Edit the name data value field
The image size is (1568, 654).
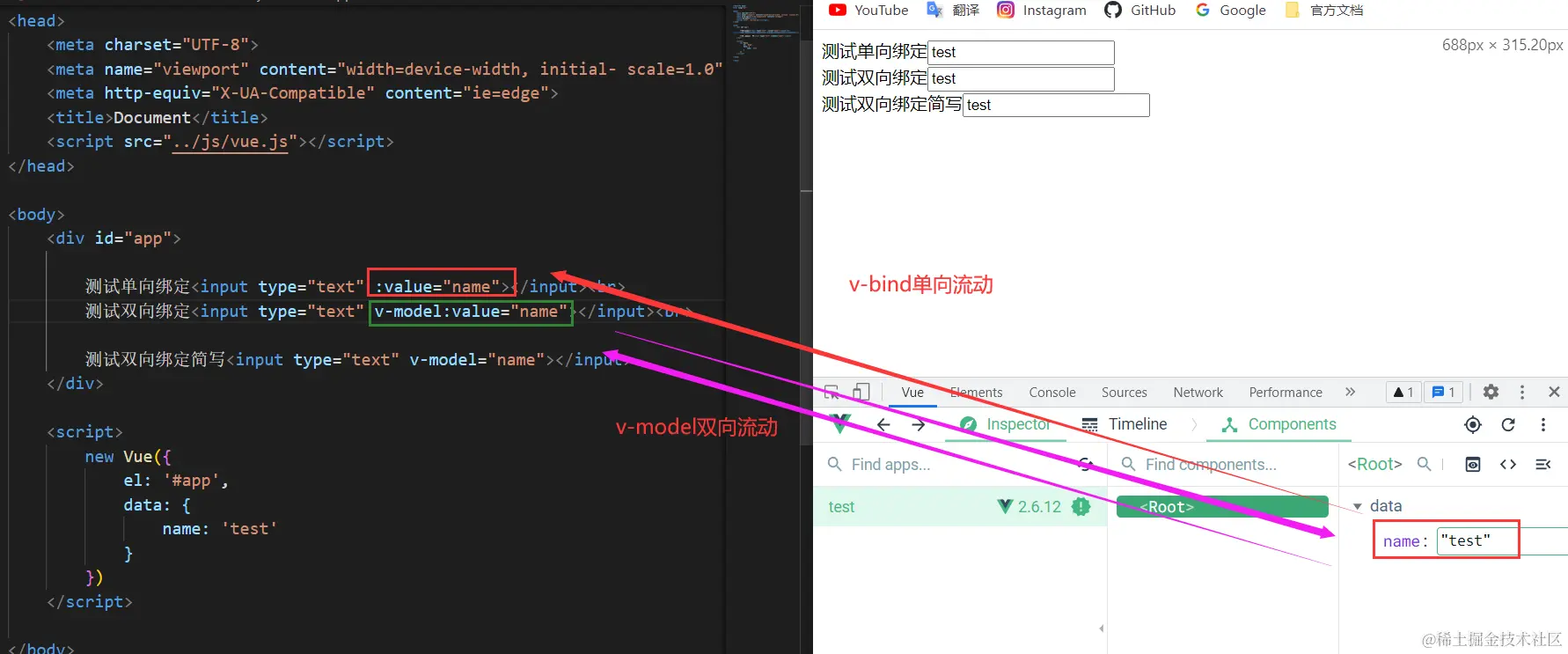tap(1502, 541)
